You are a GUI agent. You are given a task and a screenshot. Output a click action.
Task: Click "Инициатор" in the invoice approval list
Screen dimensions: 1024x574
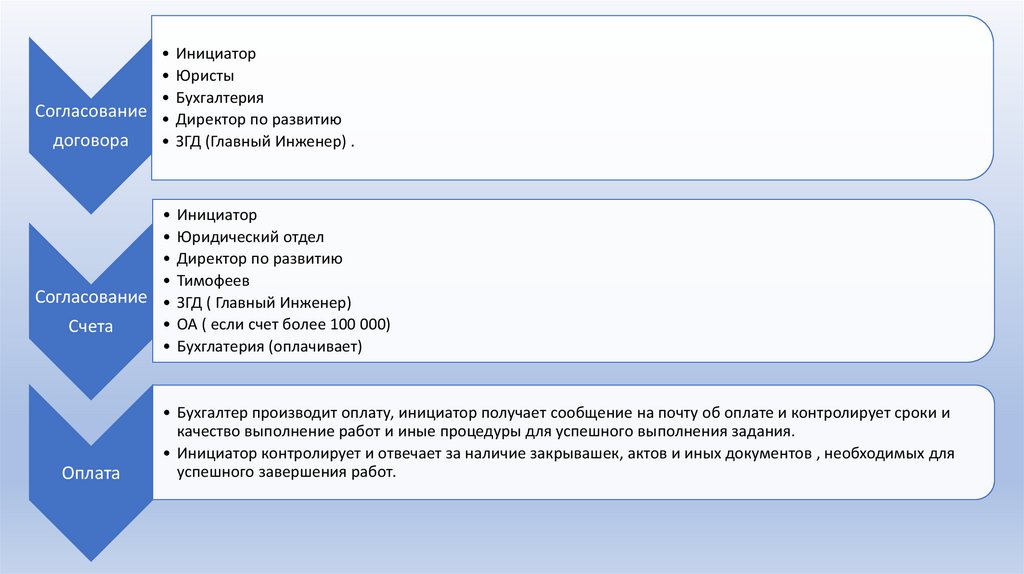pos(216,215)
